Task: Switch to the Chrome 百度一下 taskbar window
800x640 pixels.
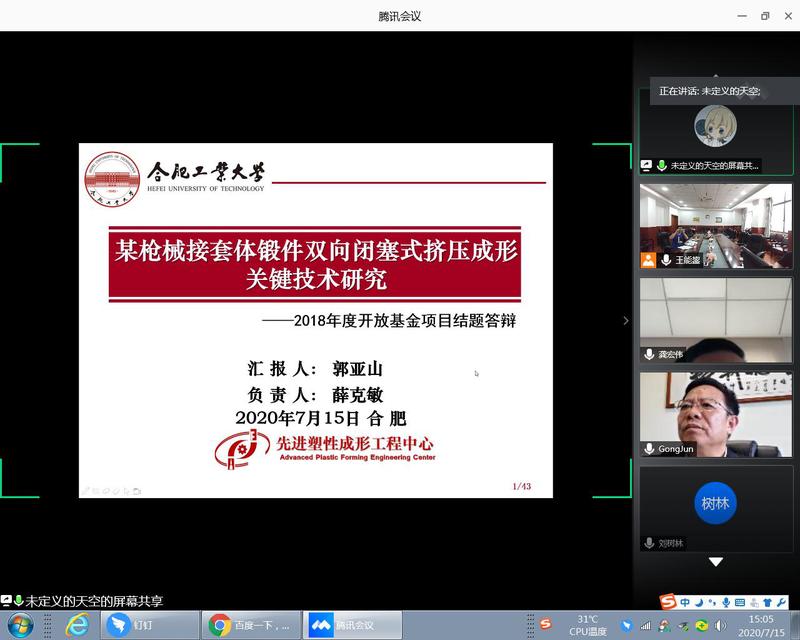Action: pyautogui.click(x=251, y=625)
